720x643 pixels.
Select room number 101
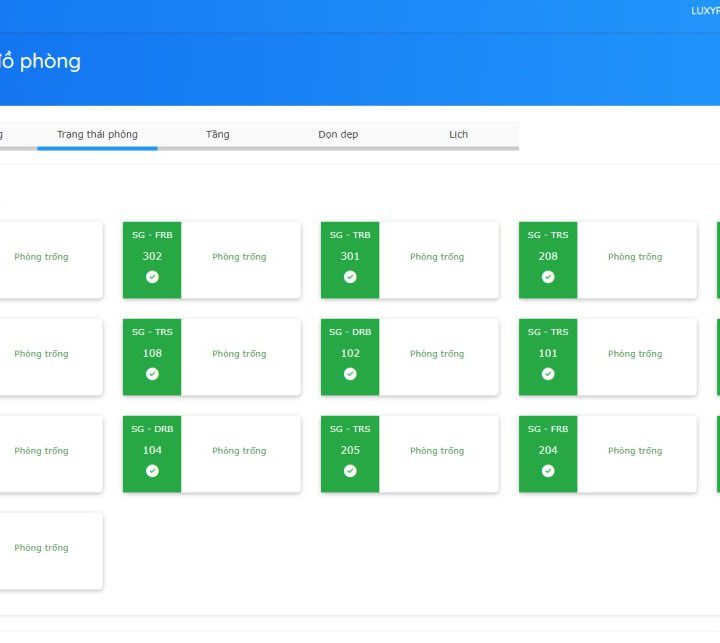point(548,353)
